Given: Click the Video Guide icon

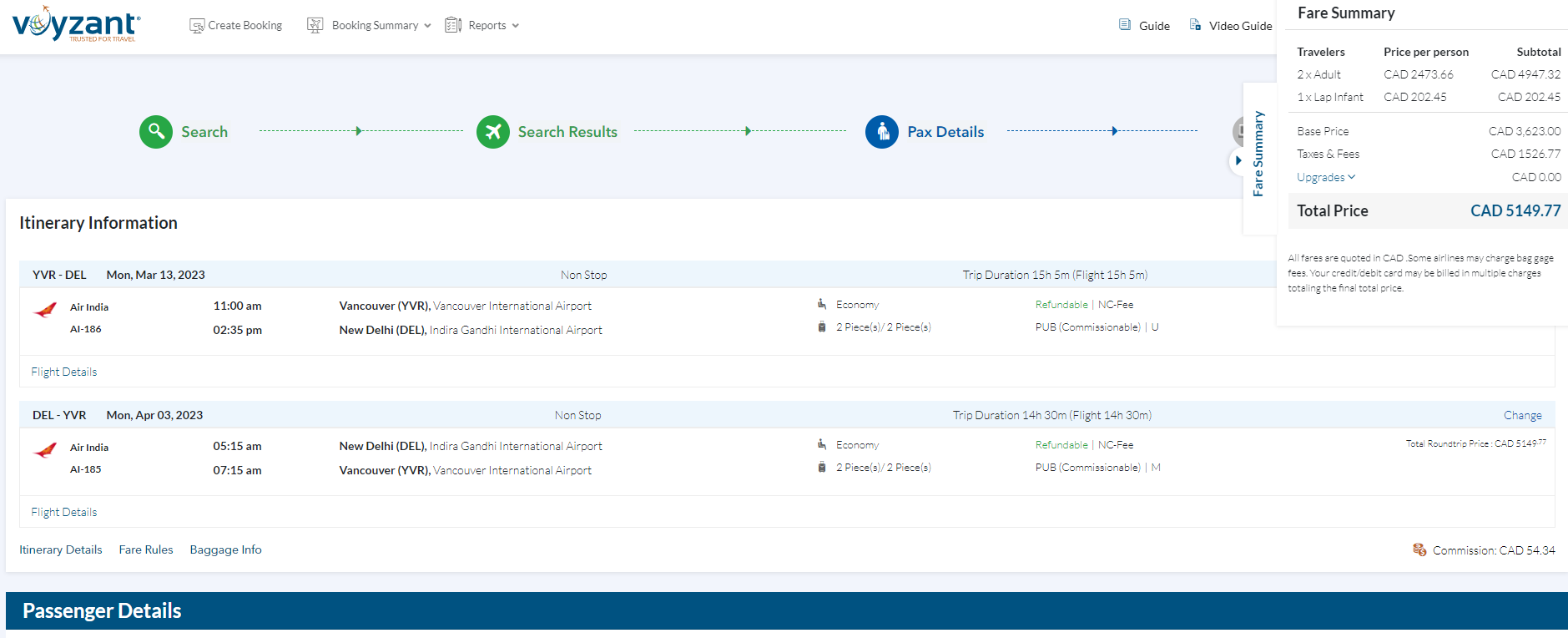Looking at the screenshot, I should coord(1195,25).
